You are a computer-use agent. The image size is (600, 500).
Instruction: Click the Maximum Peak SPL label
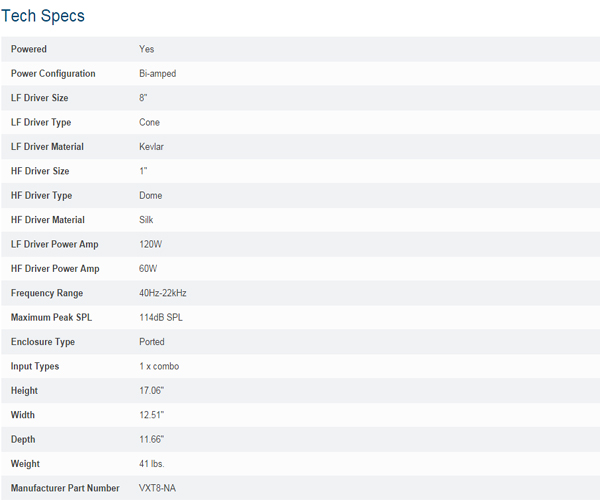click(51, 318)
